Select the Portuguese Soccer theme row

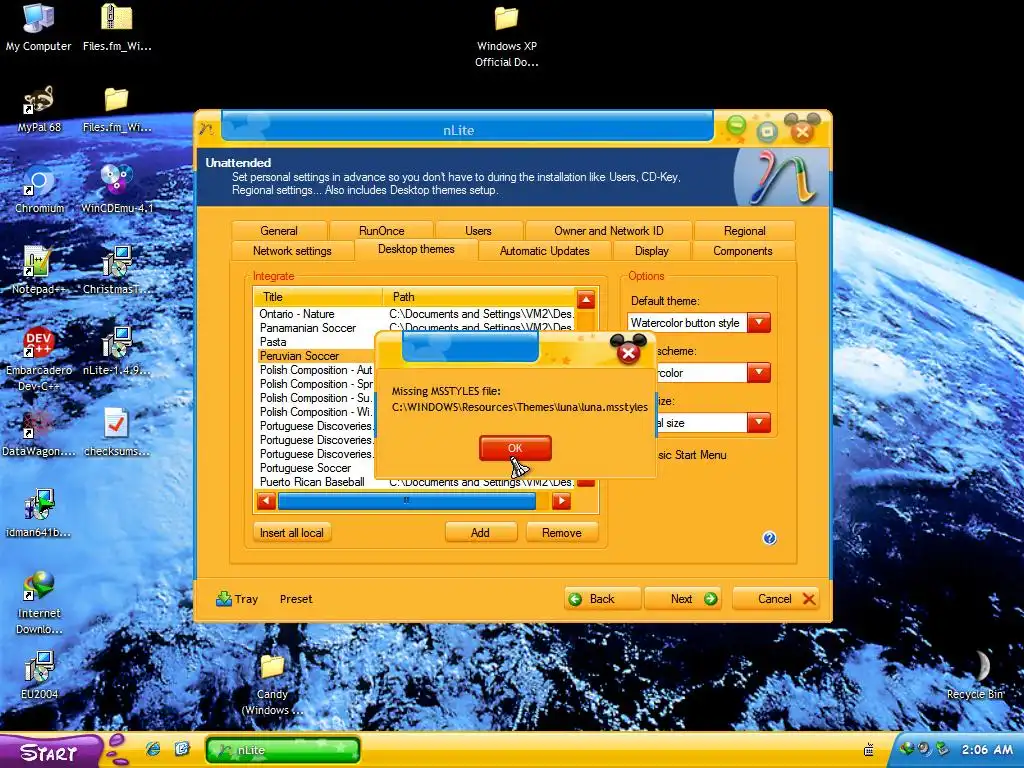316,468
